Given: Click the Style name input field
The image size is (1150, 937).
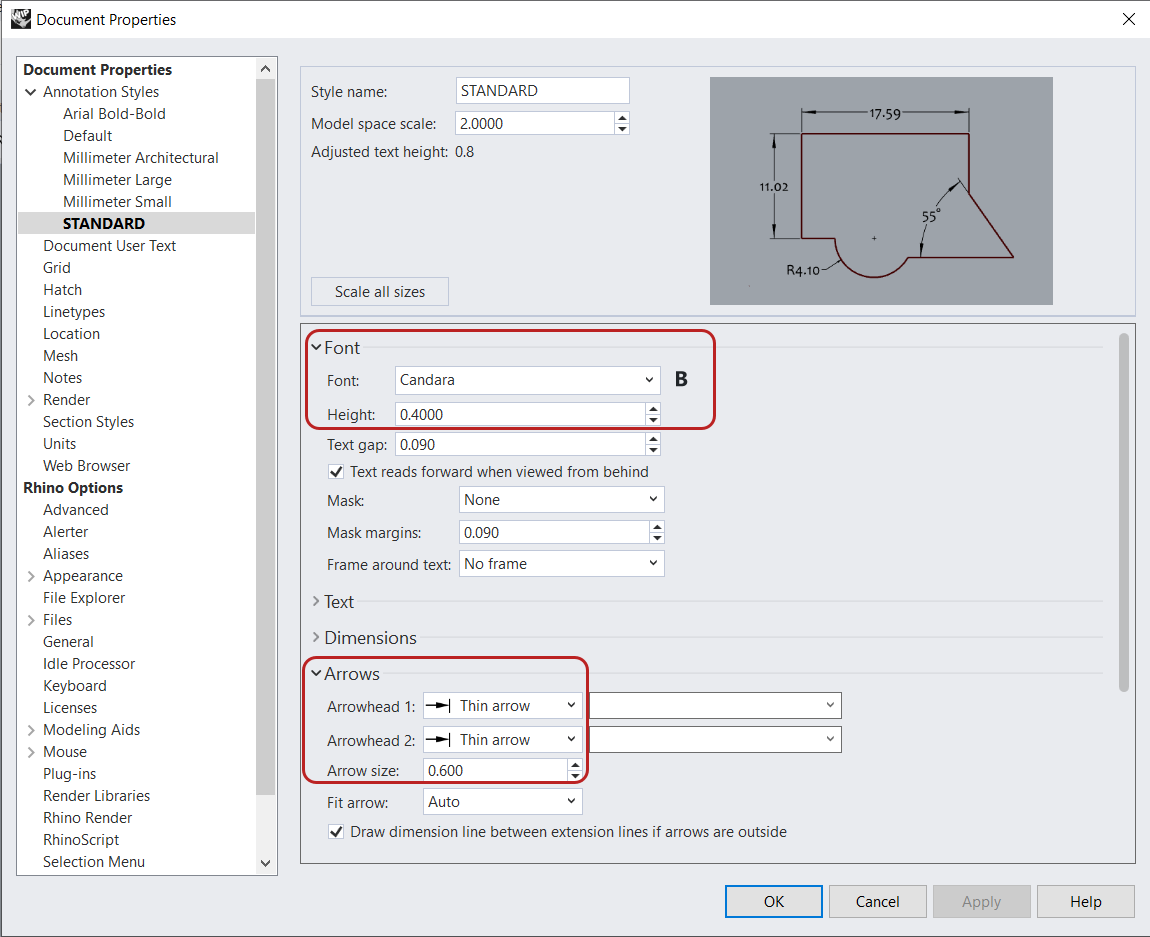Looking at the screenshot, I should point(542,91).
